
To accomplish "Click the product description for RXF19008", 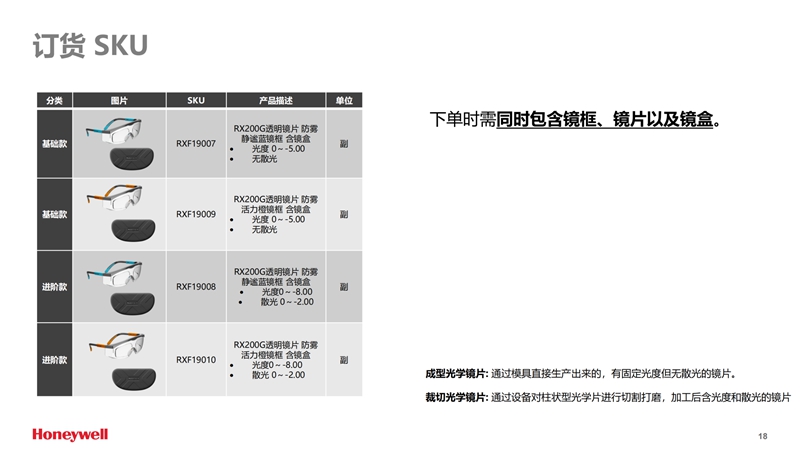I will click(276, 287).
